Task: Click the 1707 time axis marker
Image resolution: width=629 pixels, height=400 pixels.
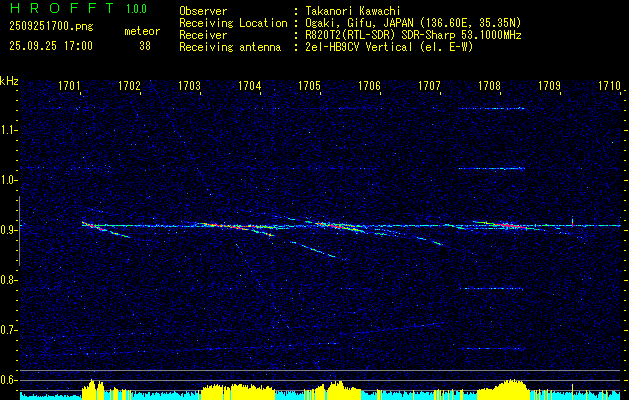Action: click(429, 85)
